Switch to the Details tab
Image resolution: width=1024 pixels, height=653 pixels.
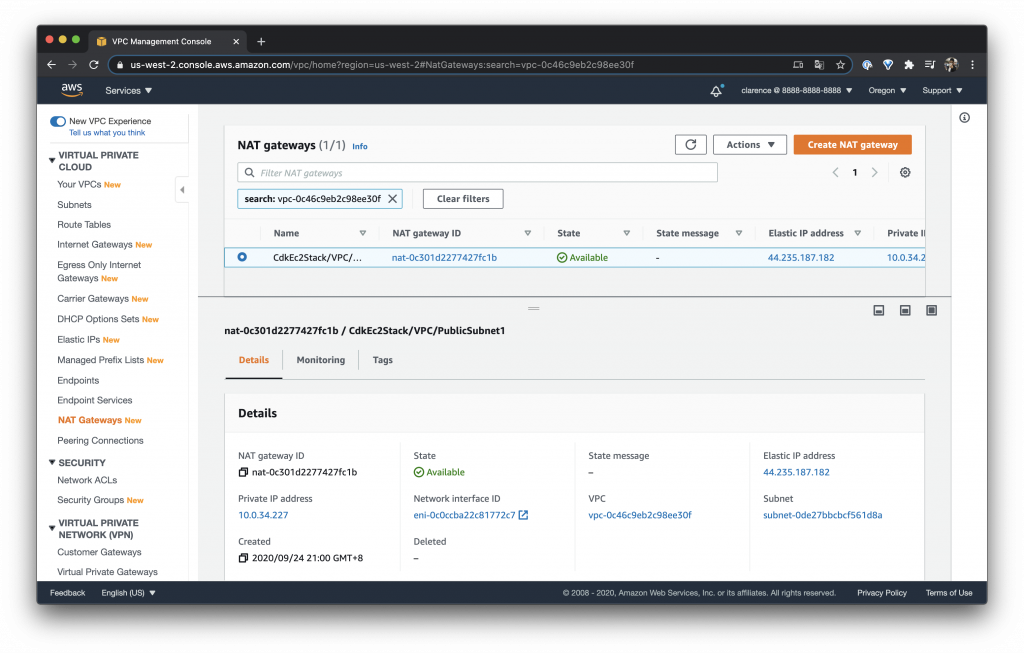[x=254, y=360]
